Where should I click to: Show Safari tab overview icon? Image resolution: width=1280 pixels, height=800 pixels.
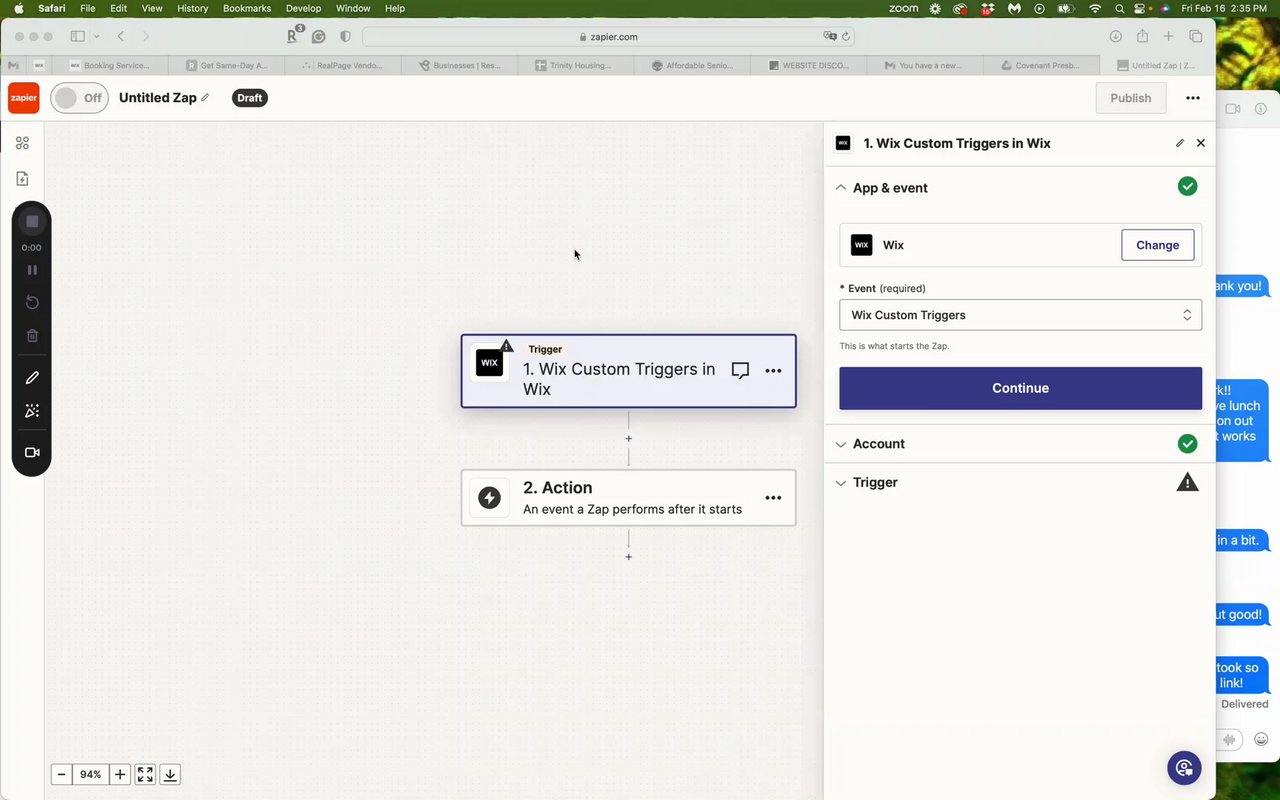point(1195,36)
